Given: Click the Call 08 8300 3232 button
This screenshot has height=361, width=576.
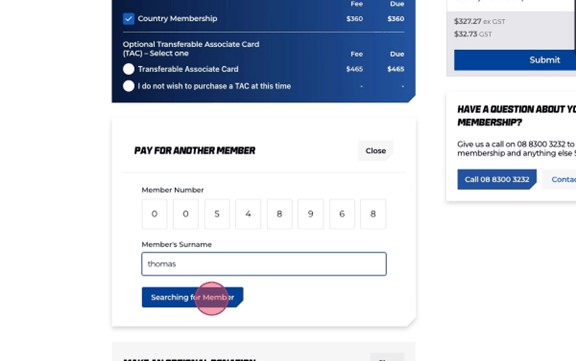Looking at the screenshot, I should pos(497,179).
